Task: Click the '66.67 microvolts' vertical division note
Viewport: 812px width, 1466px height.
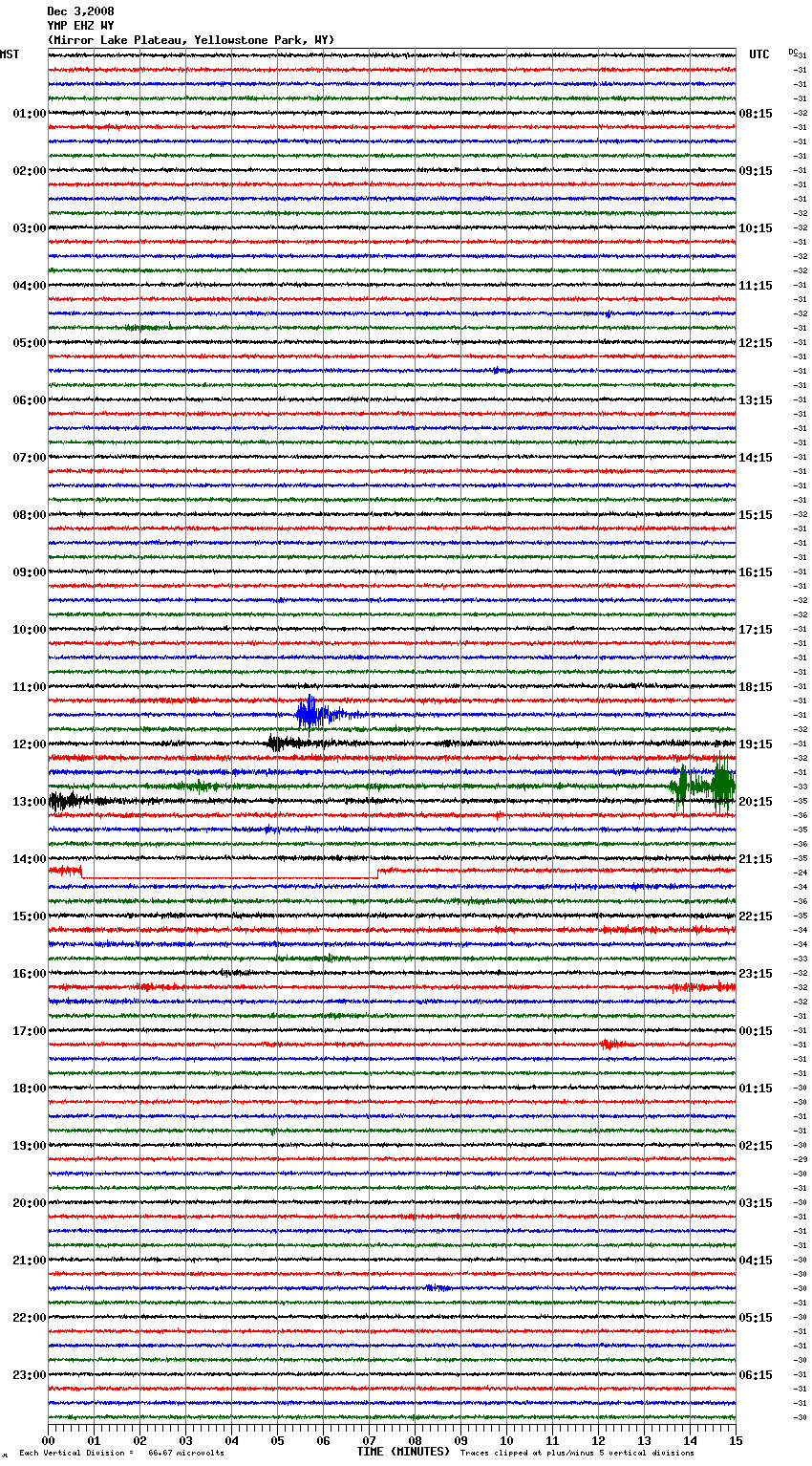Action: 186,1454
